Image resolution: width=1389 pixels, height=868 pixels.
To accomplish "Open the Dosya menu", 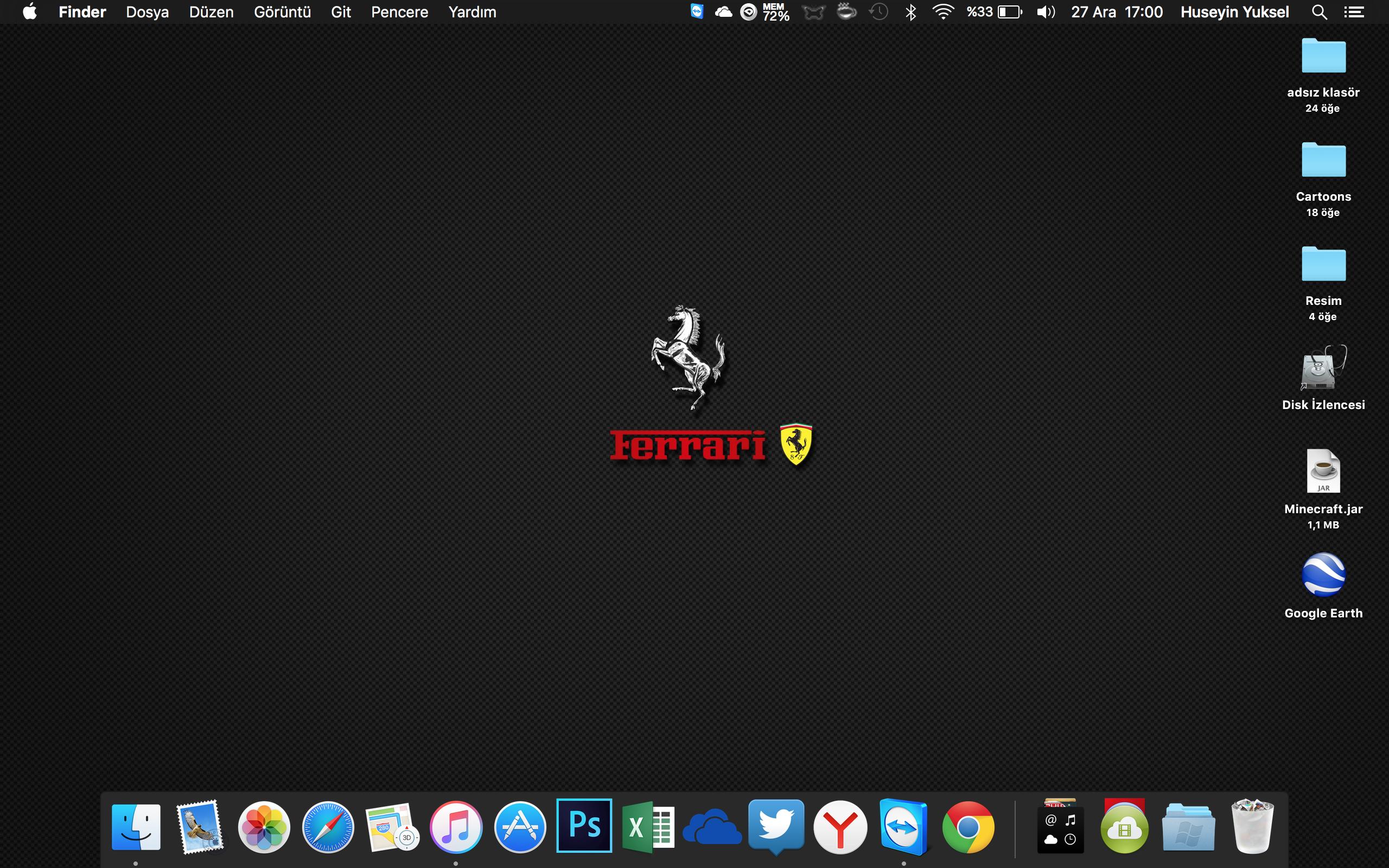I will tap(148, 12).
